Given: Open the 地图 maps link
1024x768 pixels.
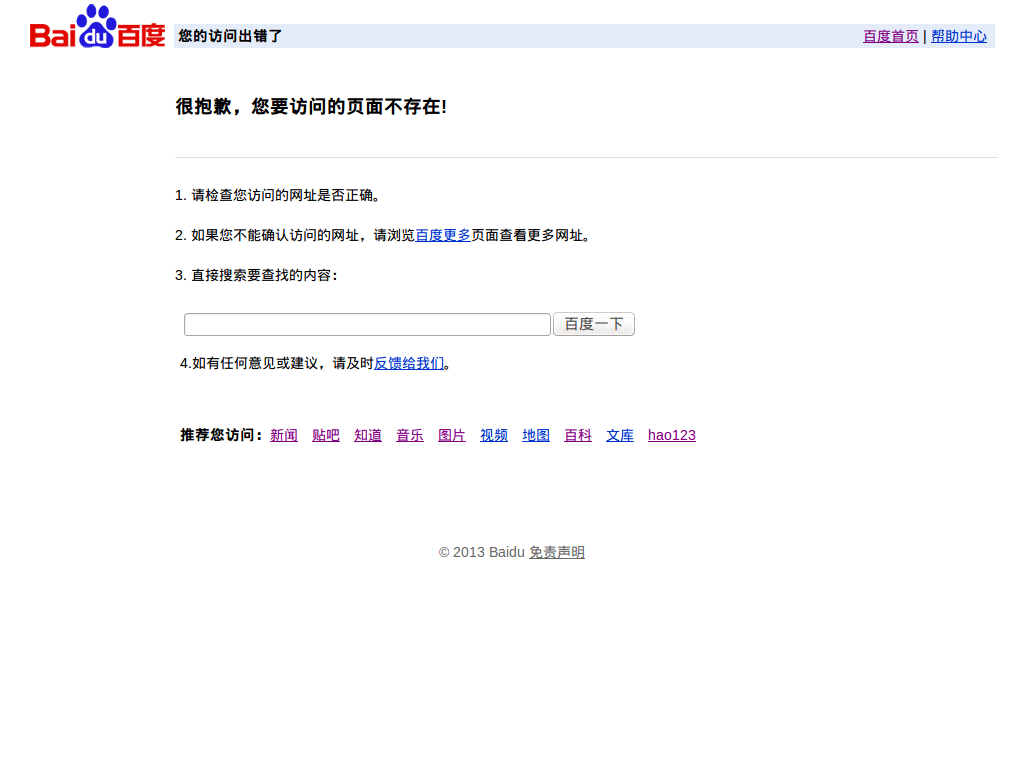Looking at the screenshot, I should pyautogui.click(x=535, y=435).
